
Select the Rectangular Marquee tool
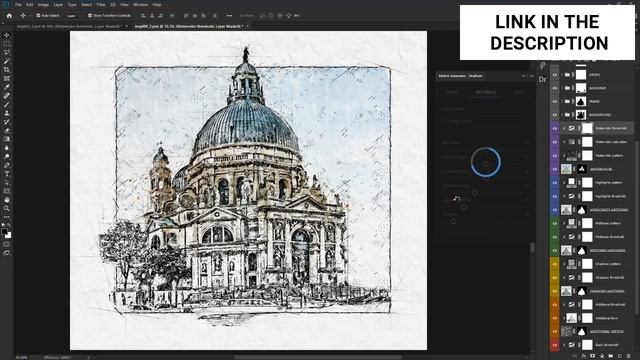tap(7, 44)
